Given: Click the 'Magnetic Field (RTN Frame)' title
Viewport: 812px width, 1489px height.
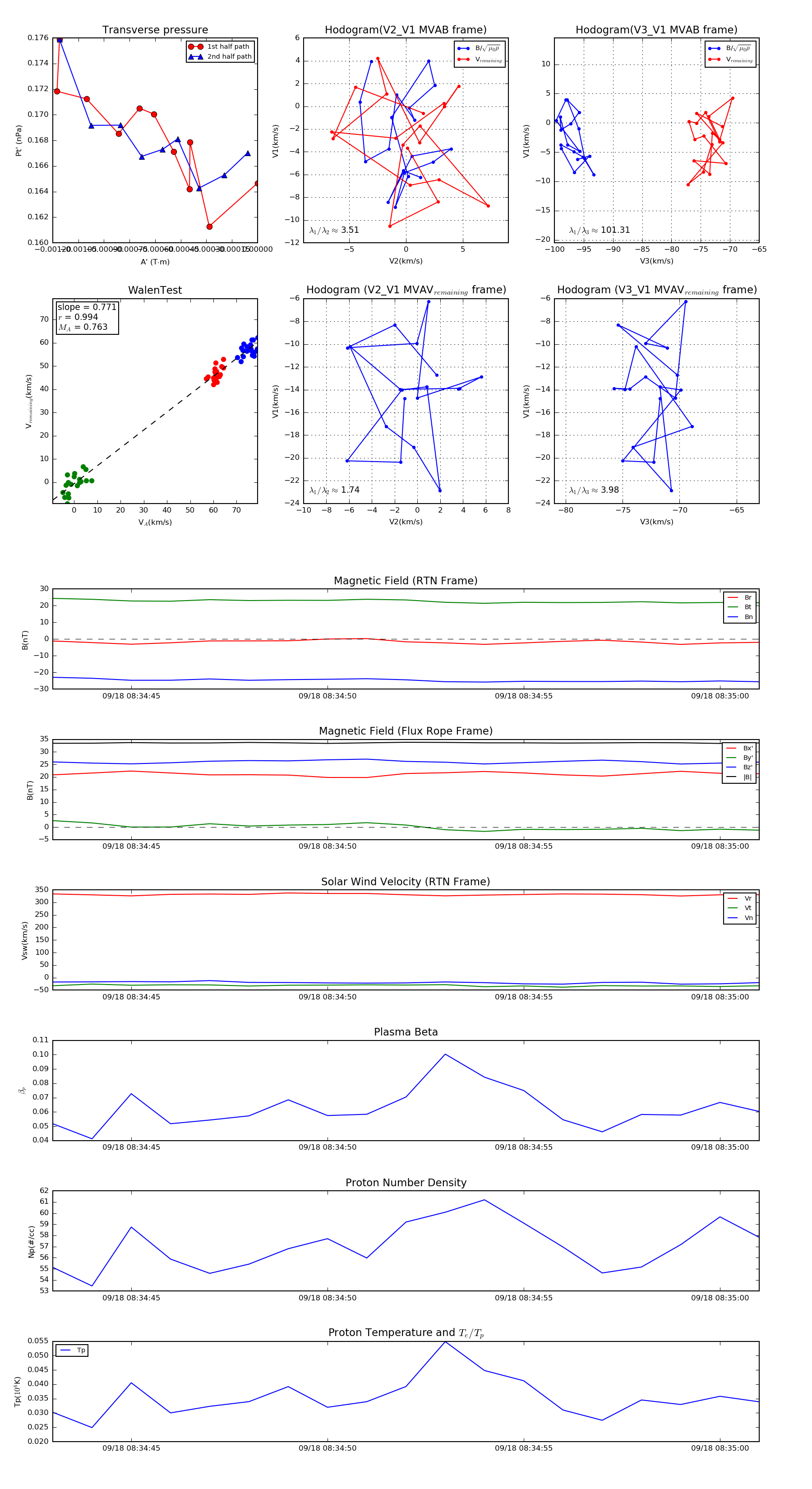Looking at the screenshot, I should 406,581.
